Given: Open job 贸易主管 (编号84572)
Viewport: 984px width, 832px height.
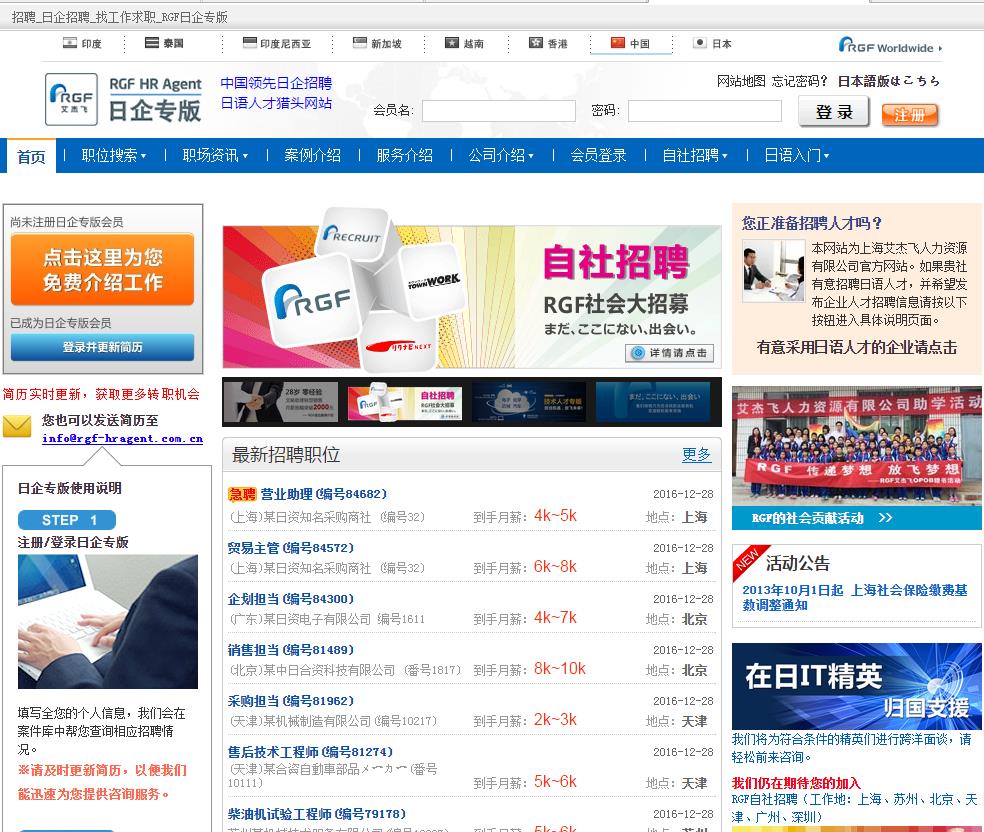Looking at the screenshot, I should tap(291, 548).
